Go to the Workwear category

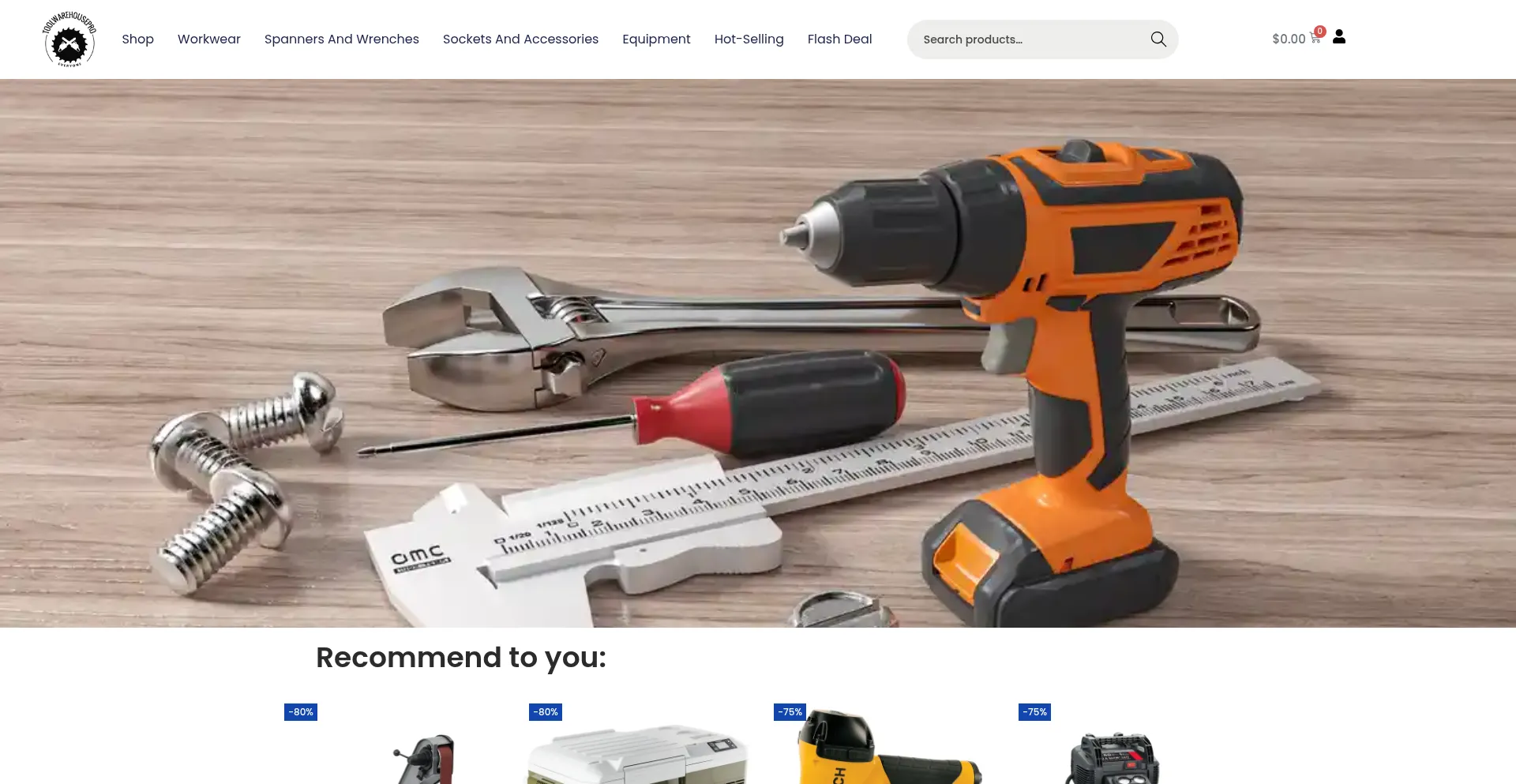209,39
